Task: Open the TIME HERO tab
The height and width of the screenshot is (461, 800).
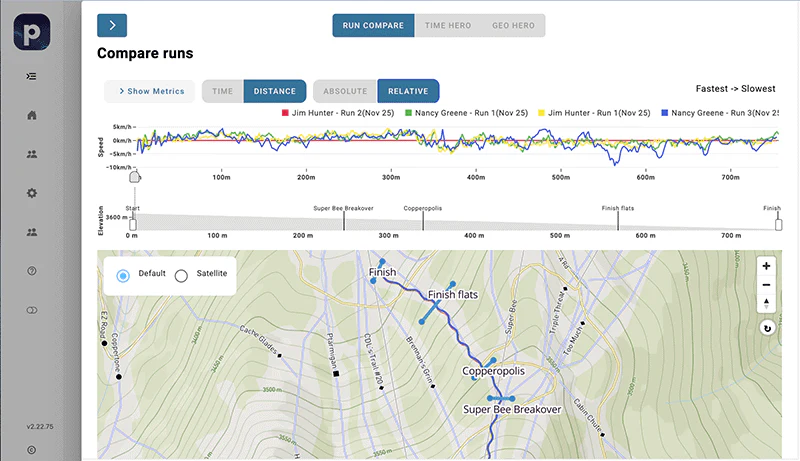Action: 447,26
